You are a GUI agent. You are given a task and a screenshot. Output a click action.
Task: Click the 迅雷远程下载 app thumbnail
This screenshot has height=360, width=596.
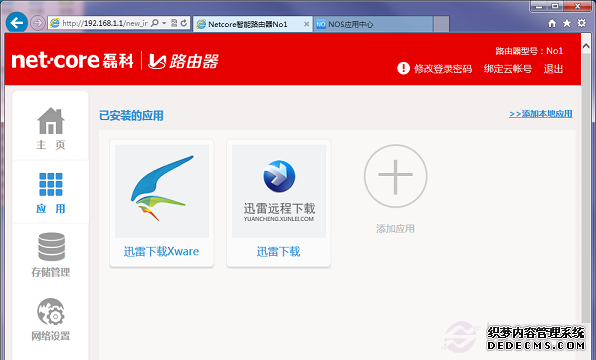click(x=279, y=191)
